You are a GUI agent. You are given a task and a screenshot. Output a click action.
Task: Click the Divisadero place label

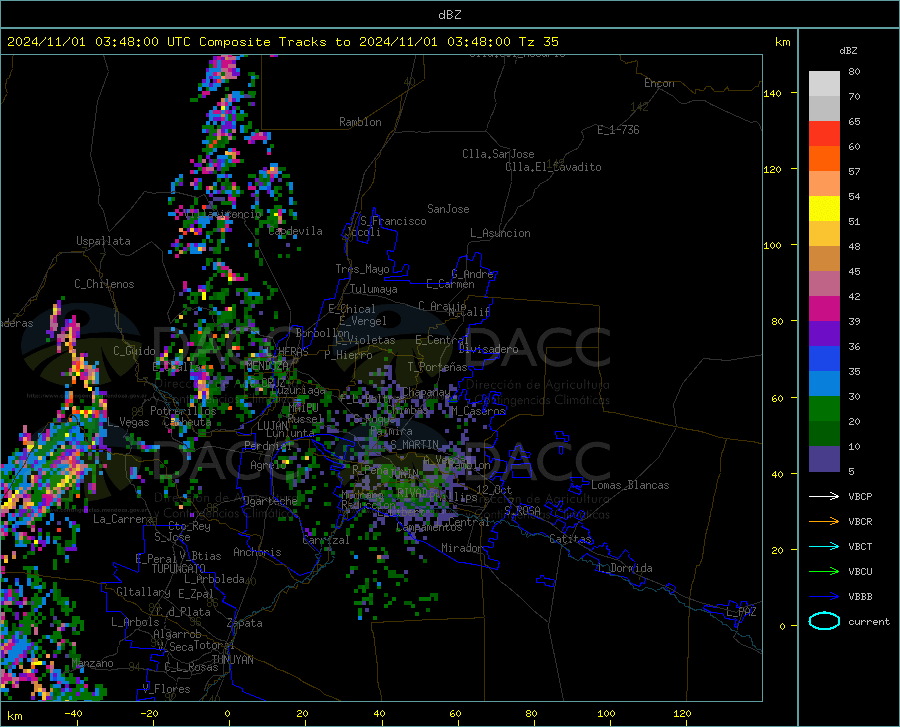click(488, 349)
